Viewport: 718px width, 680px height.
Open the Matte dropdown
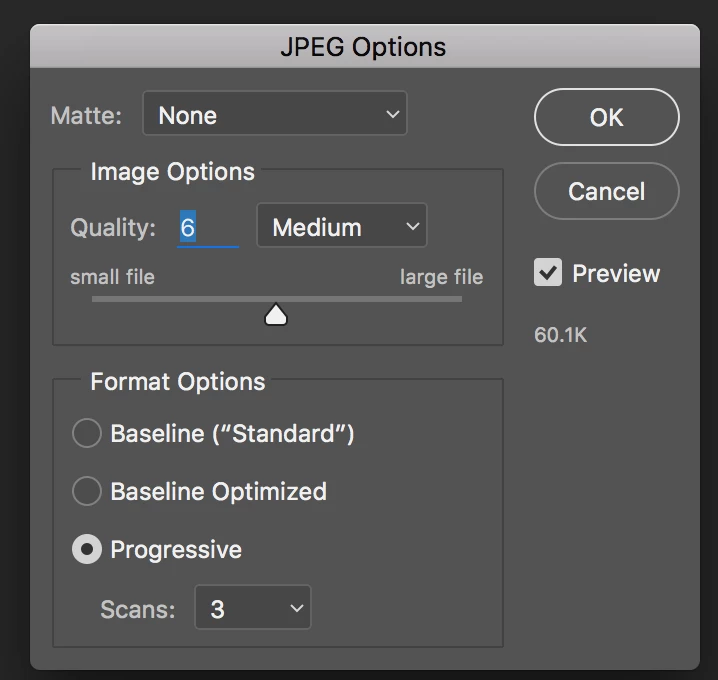pos(274,115)
